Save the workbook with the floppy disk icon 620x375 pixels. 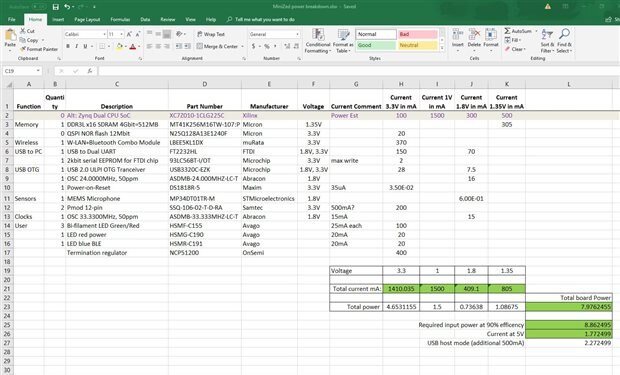[x=56, y=7]
